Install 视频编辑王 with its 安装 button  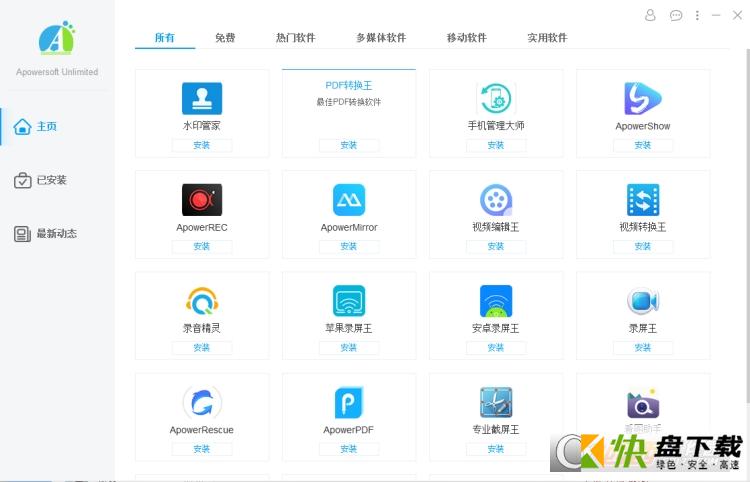coord(496,247)
